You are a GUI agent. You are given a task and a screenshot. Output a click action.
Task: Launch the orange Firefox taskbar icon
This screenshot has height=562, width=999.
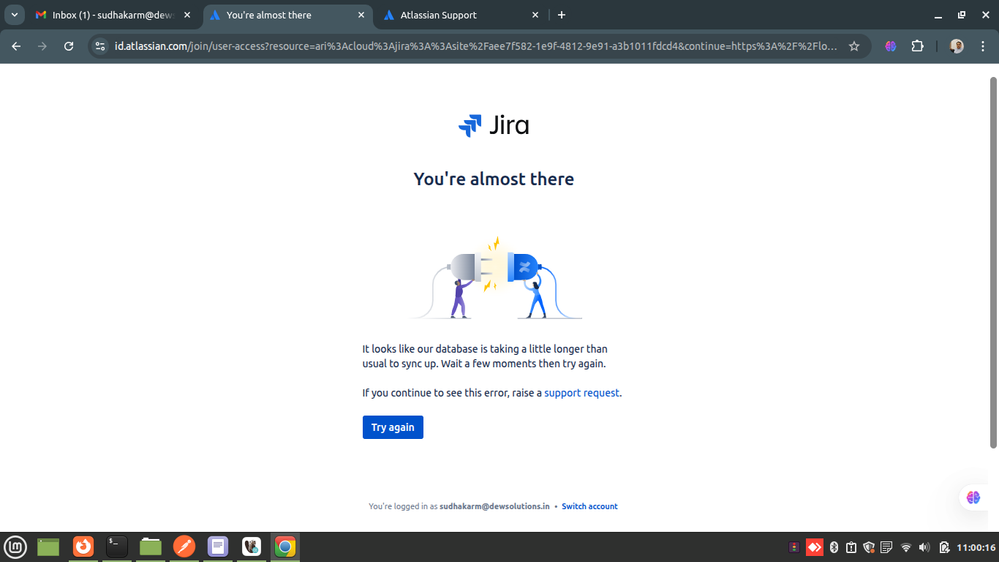[83, 547]
